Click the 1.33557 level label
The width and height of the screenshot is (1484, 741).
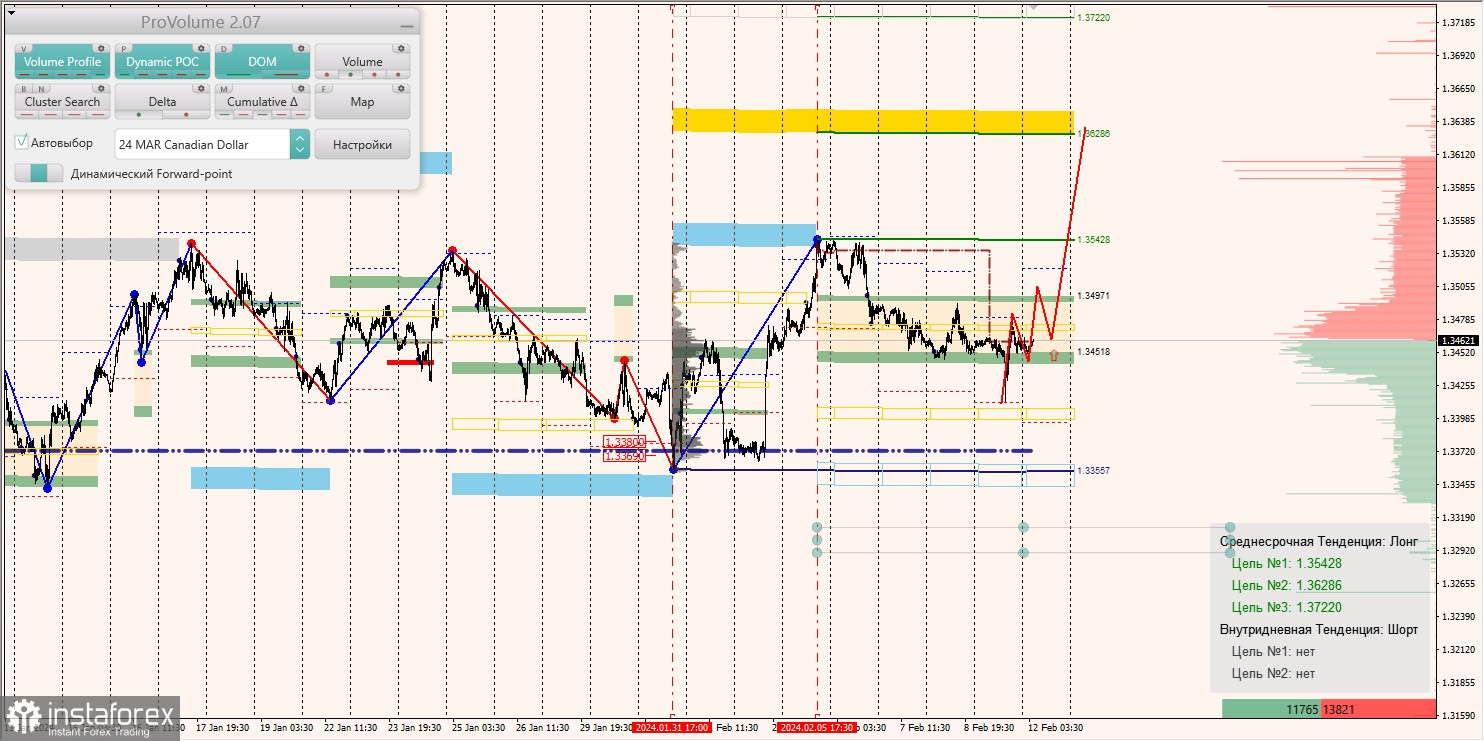[1093, 470]
